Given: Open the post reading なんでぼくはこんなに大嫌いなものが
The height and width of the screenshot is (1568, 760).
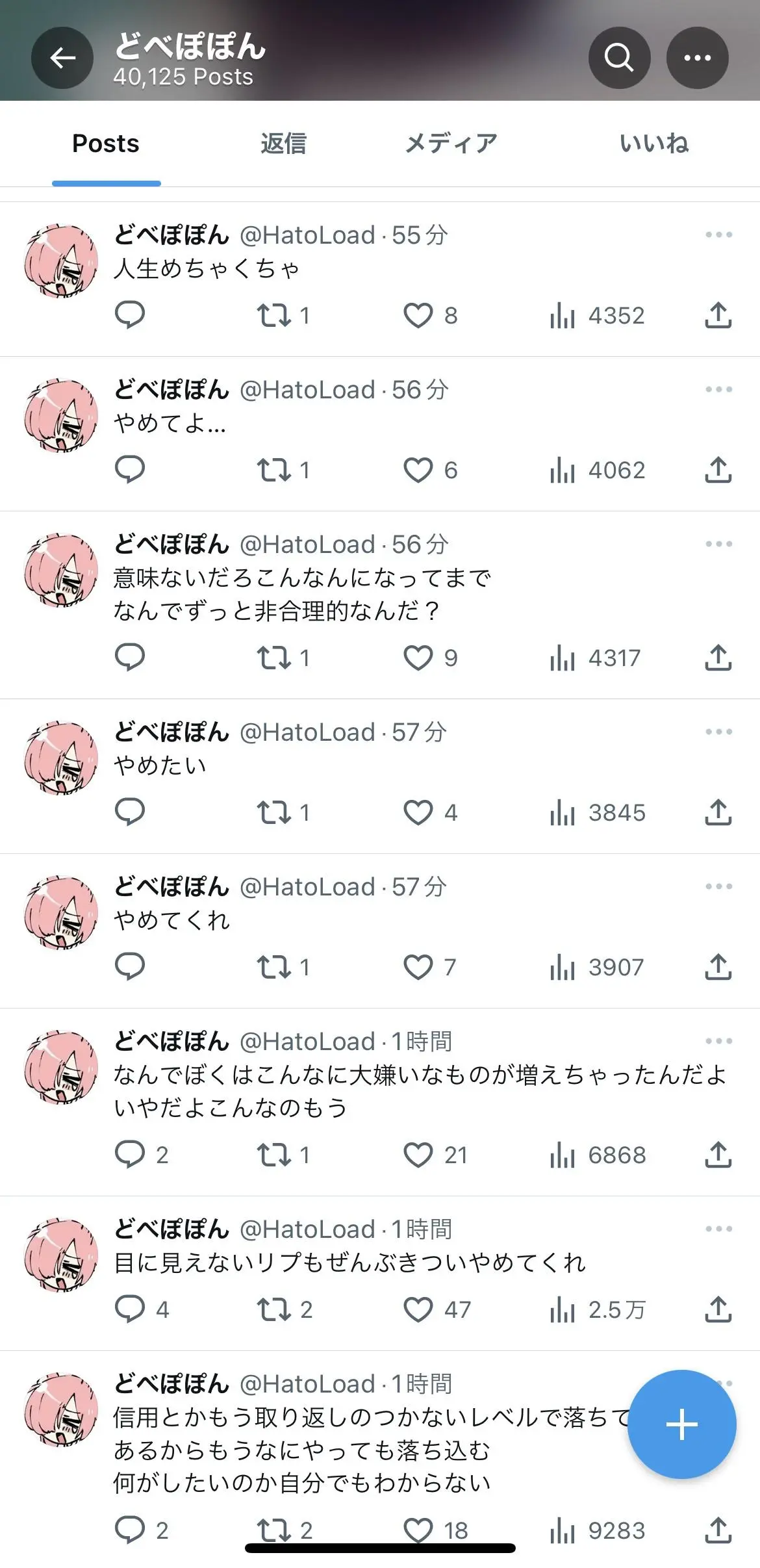Looking at the screenshot, I should (420, 1091).
